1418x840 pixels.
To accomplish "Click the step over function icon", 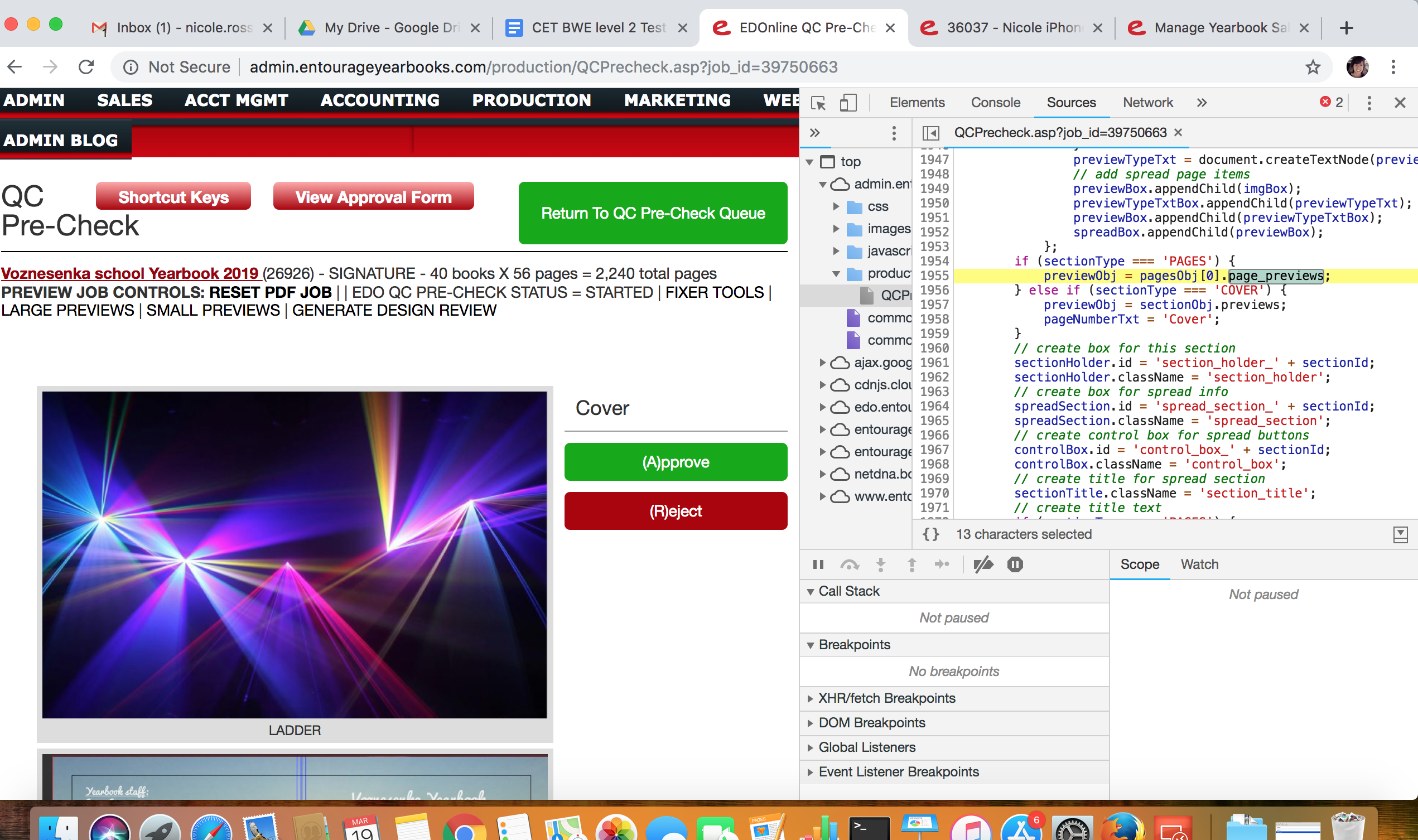I will coord(850,564).
